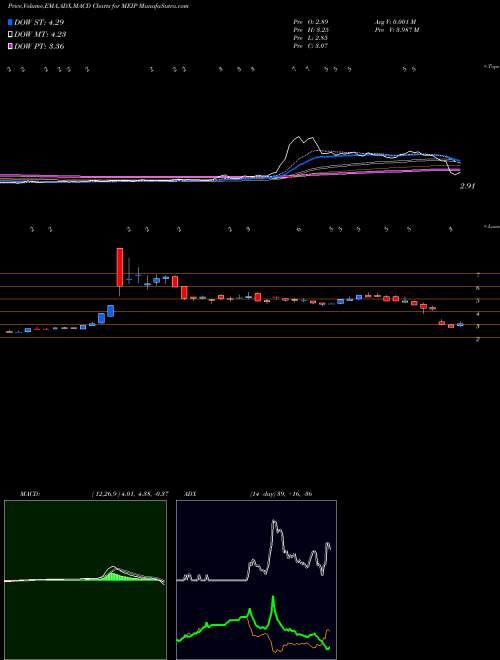Click the white DOW MT legend swatch
Viewport: 500px width, 660px height.
(10, 35)
